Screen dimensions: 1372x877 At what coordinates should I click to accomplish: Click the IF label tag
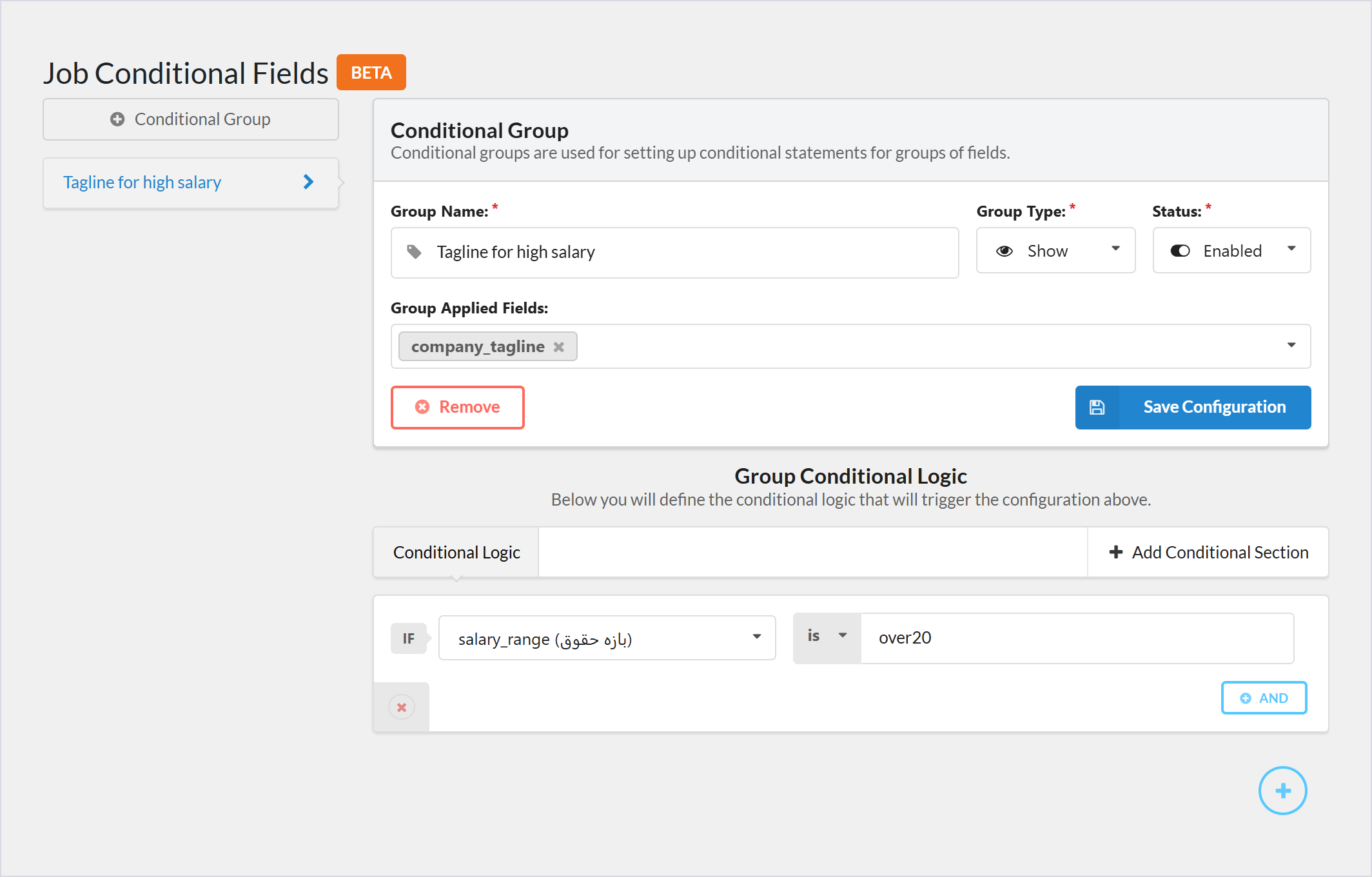coord(409,638)
